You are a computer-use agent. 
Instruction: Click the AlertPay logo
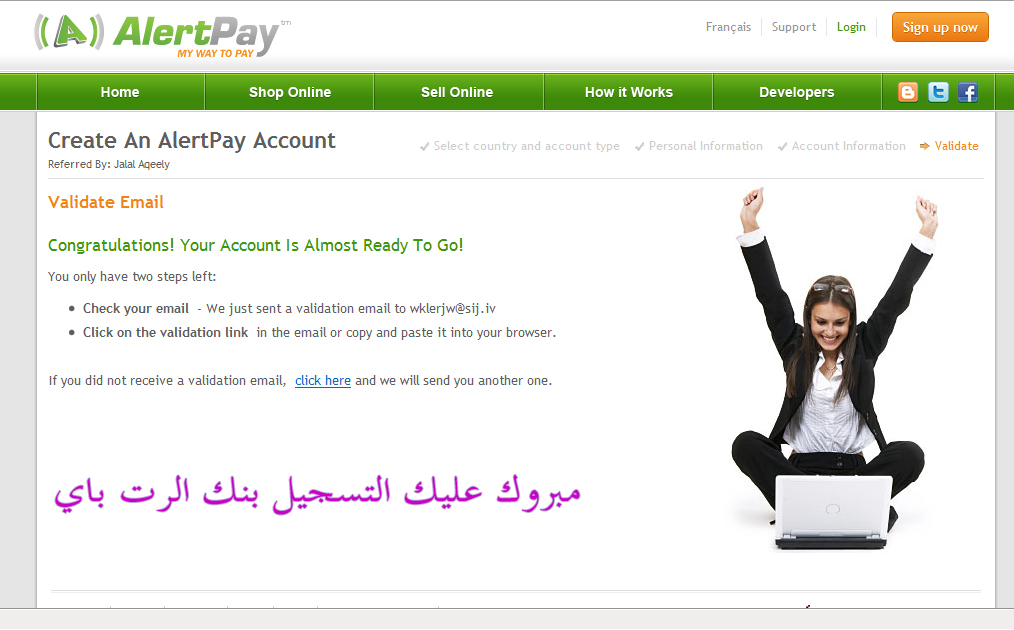[x=162, y=36]
